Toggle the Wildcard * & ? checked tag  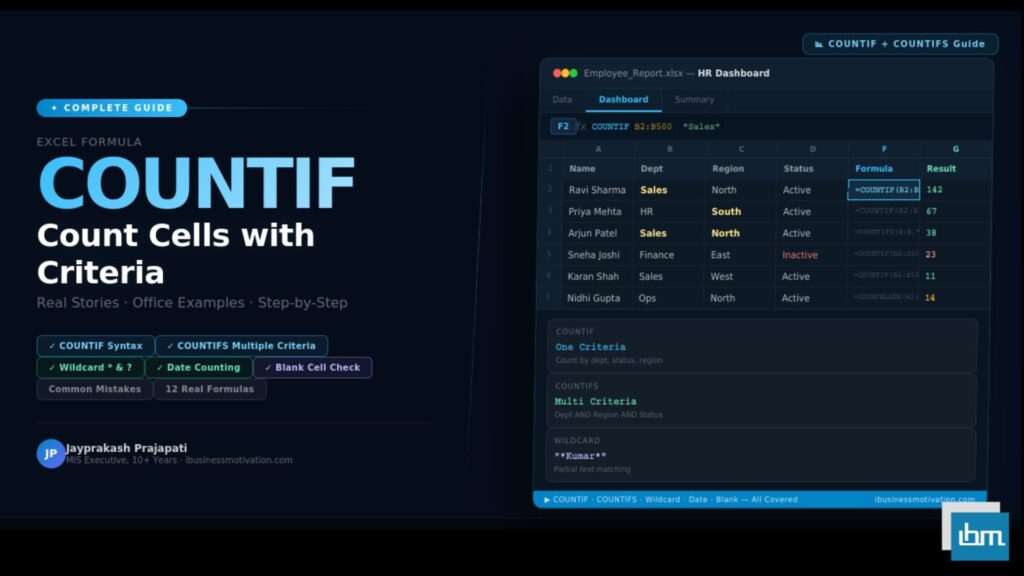(90, 368)
